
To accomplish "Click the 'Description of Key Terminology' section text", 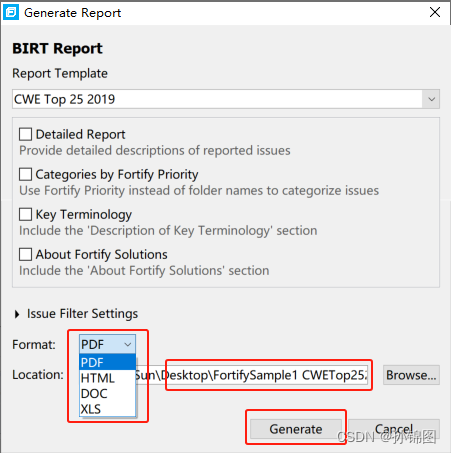I will 168,230.
